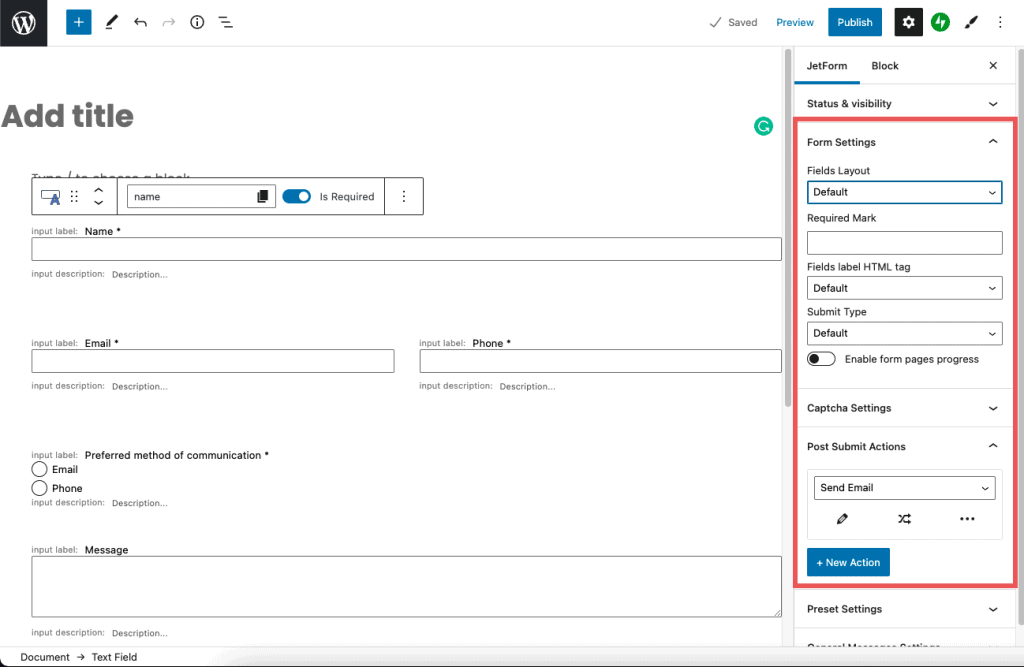Click the Message textarea field
Image resolution: width=1024 pixels, height=667 pixels.
point(406,587)
